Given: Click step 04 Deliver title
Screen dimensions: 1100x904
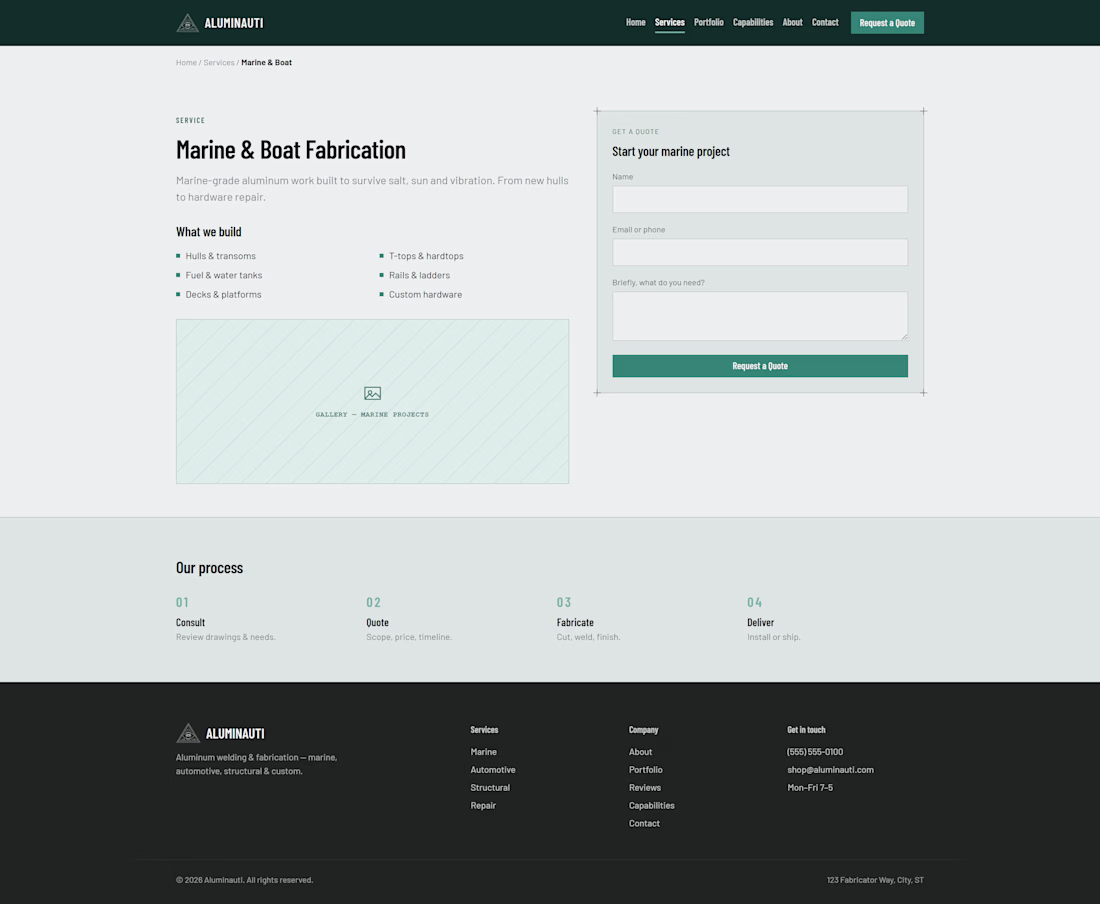Looking at the screenshot, I should [760, 622].
